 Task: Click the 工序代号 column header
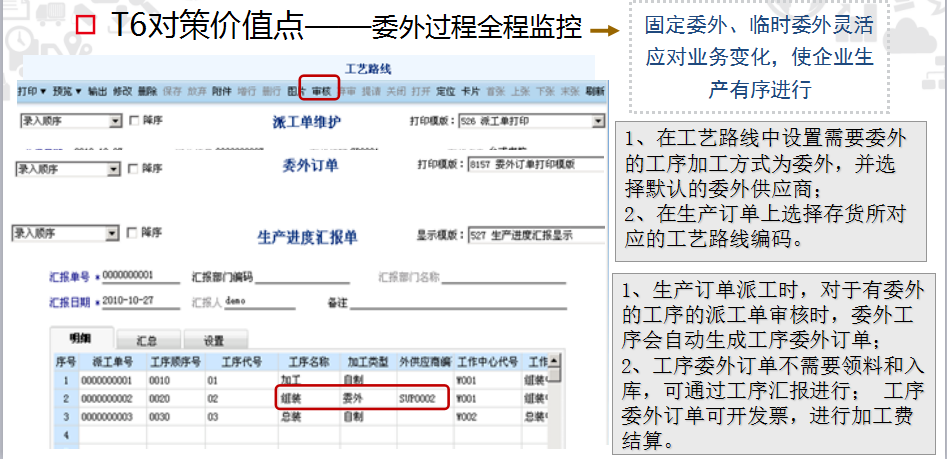pyautogui.click(x=242, y=362)
